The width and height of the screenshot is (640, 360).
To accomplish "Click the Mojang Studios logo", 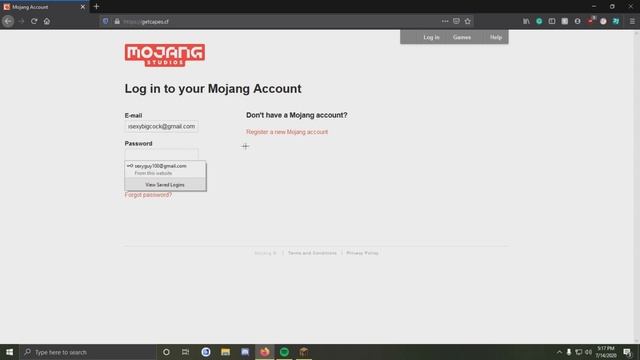I will 165,55.
